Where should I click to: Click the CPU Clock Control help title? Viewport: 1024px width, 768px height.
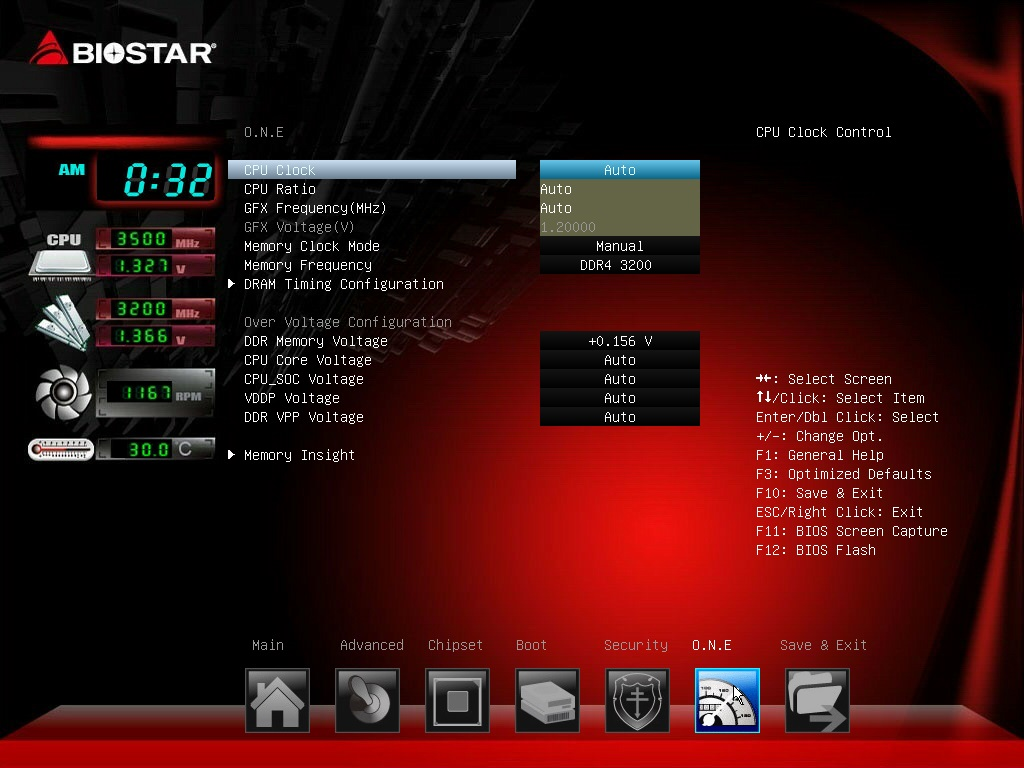[824, 132]
